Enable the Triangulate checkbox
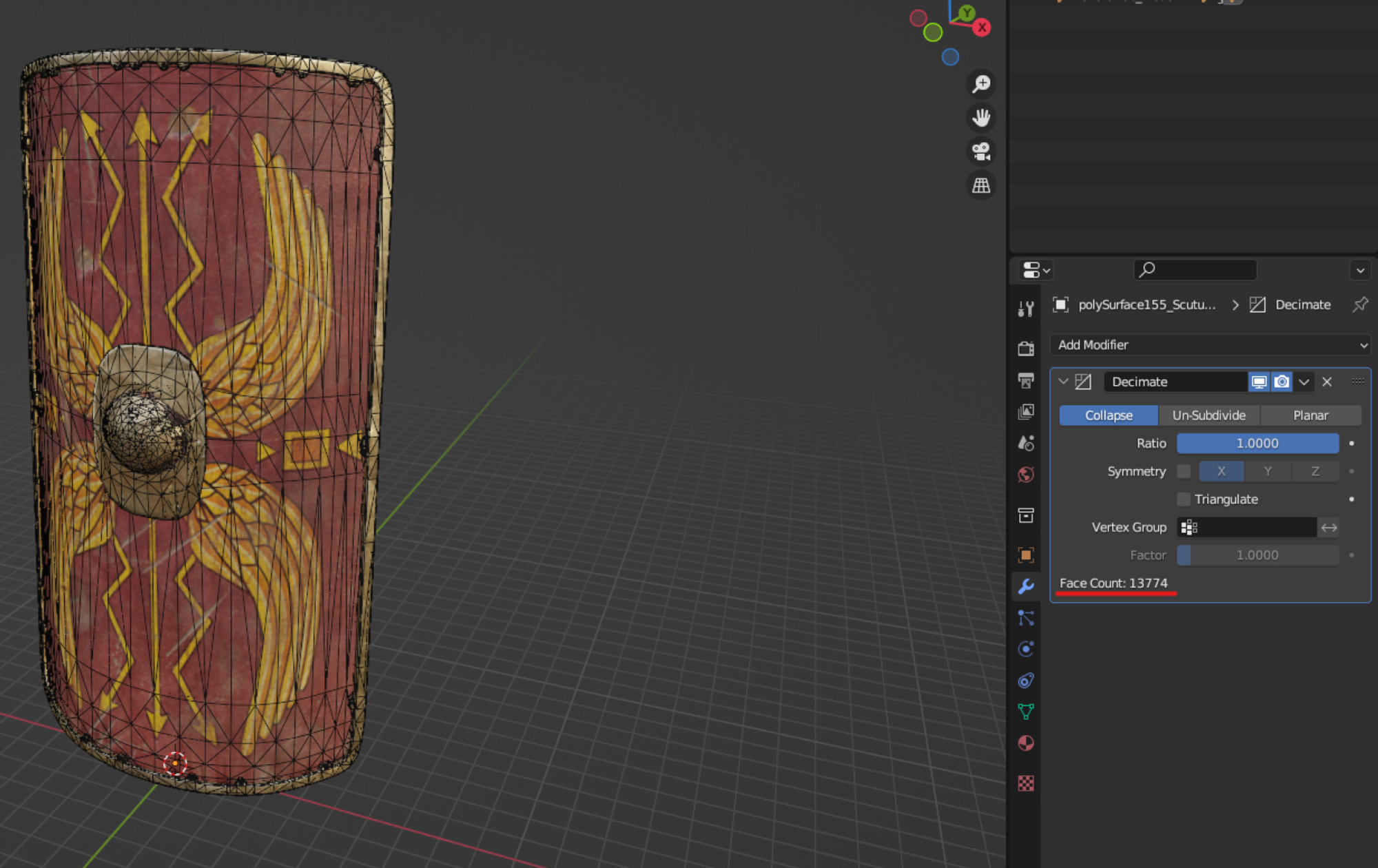Viewport: 1378px width, 868px height. click(x=1184, y=499)
